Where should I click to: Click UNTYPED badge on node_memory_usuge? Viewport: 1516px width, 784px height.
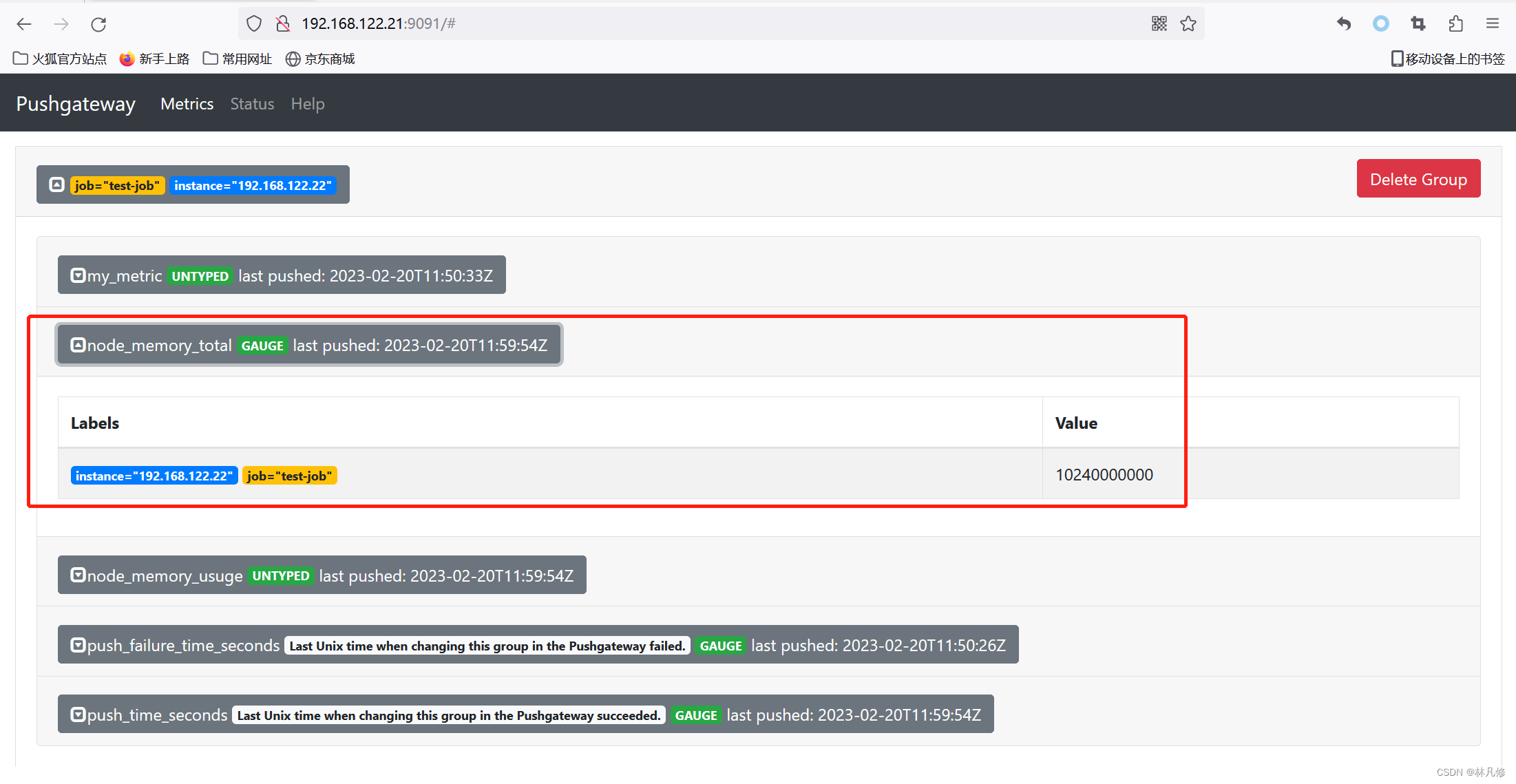281,576
